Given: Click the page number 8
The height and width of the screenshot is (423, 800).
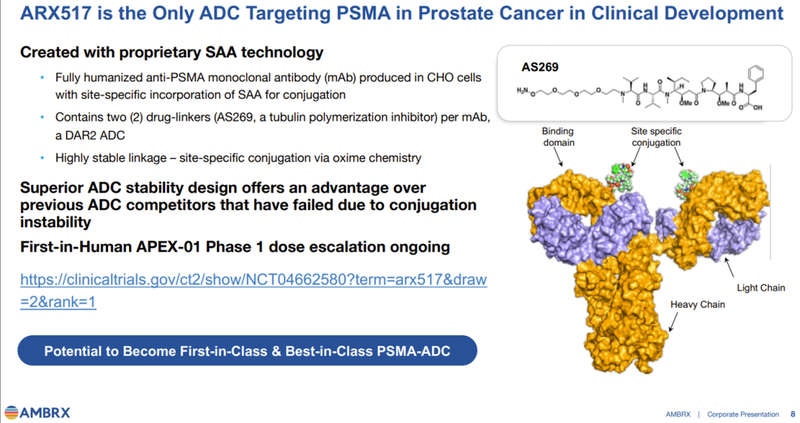Looking at the screenshot, I should (x=793, y=414).
